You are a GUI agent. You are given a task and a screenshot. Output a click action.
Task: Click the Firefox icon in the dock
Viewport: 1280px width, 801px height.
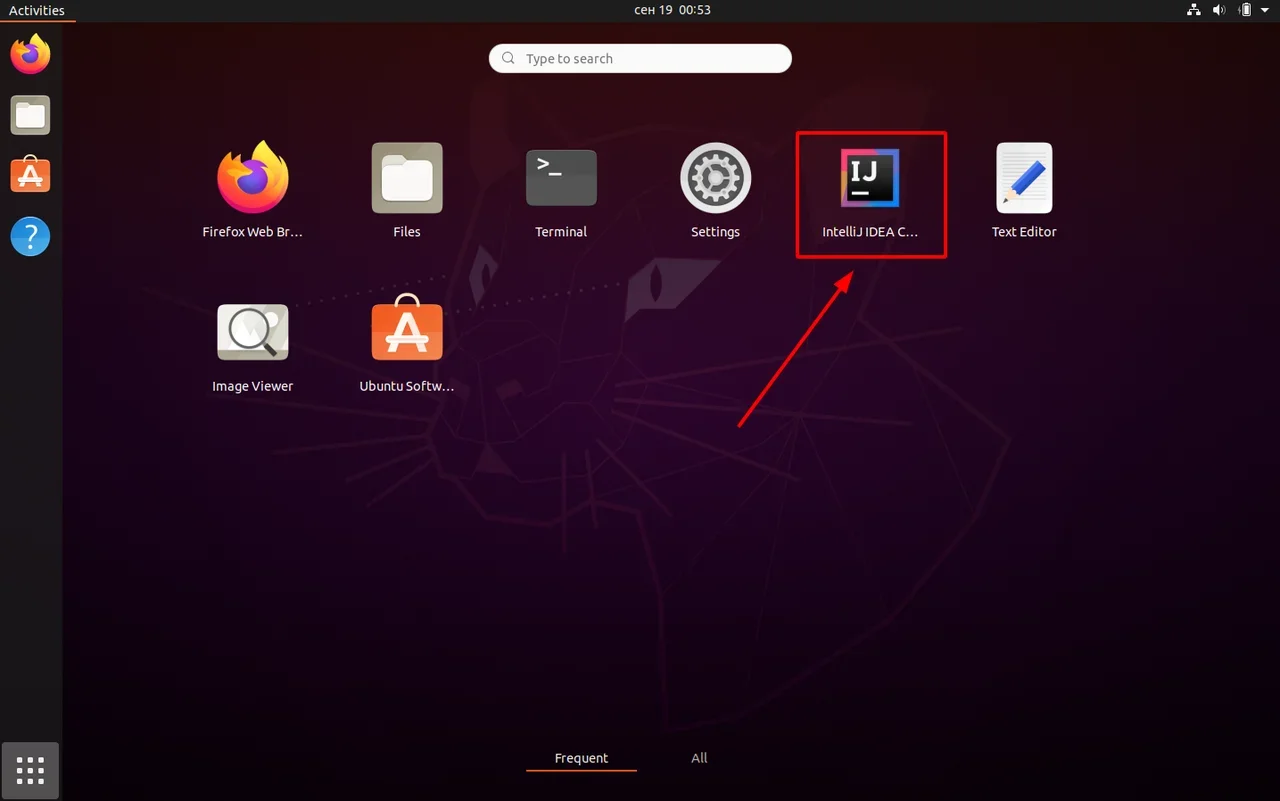click(x=30, y=55)
